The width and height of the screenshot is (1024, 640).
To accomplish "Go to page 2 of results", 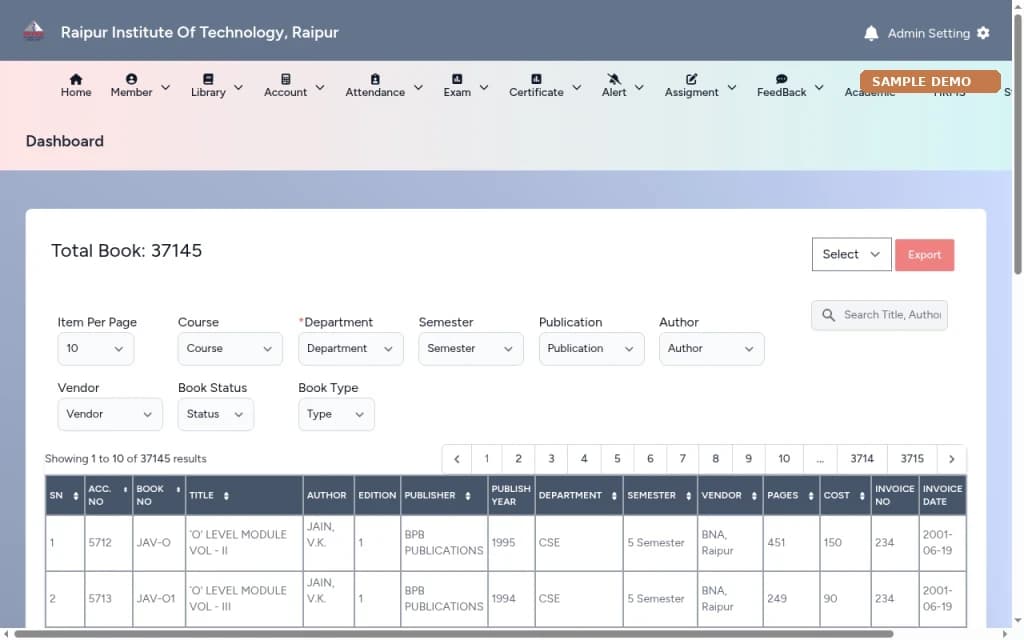I will pyautogui.click(x=518, y=458).
